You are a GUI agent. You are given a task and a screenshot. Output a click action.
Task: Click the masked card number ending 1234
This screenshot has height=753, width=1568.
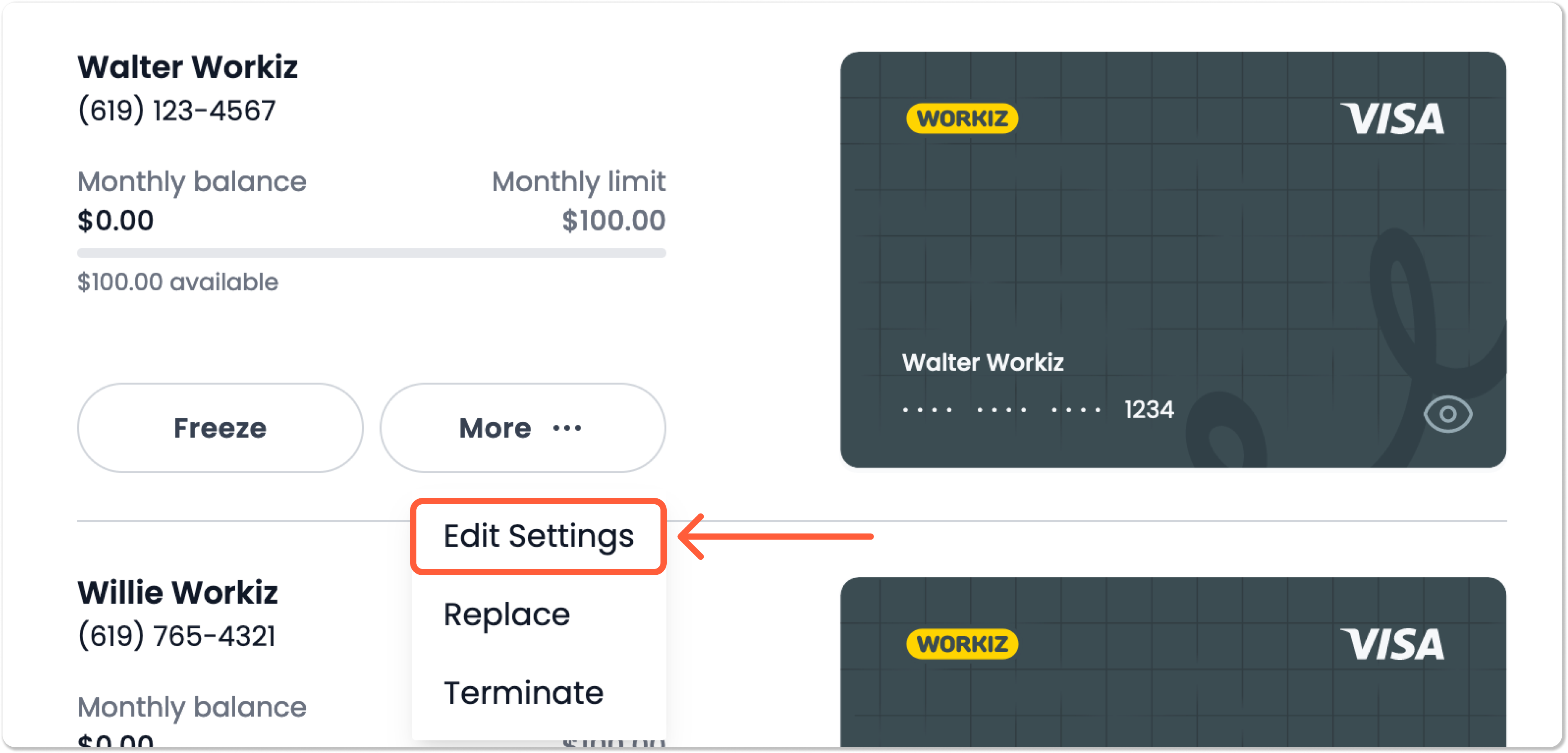click(1038, 410)
